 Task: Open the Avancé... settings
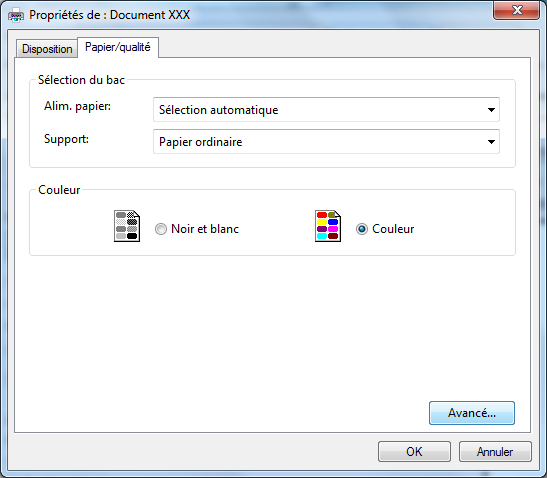[472, 413]
